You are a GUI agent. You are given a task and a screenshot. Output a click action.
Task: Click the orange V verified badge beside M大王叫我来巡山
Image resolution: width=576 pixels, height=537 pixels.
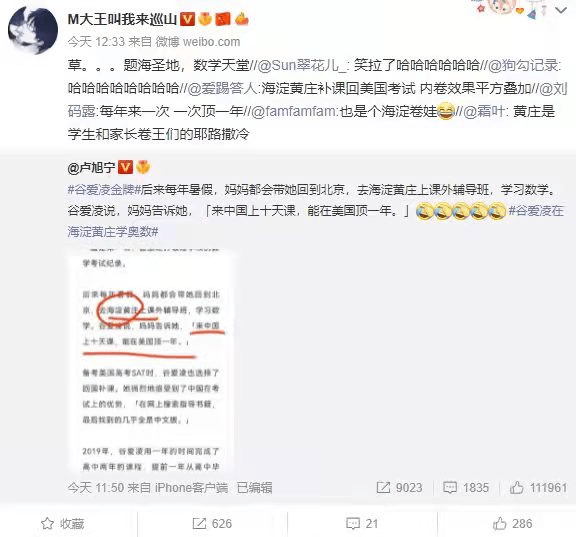tap(187, 19)
